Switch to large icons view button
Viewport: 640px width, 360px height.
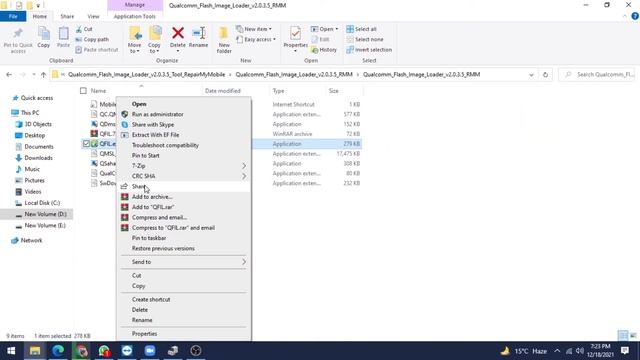coord(633,336)
